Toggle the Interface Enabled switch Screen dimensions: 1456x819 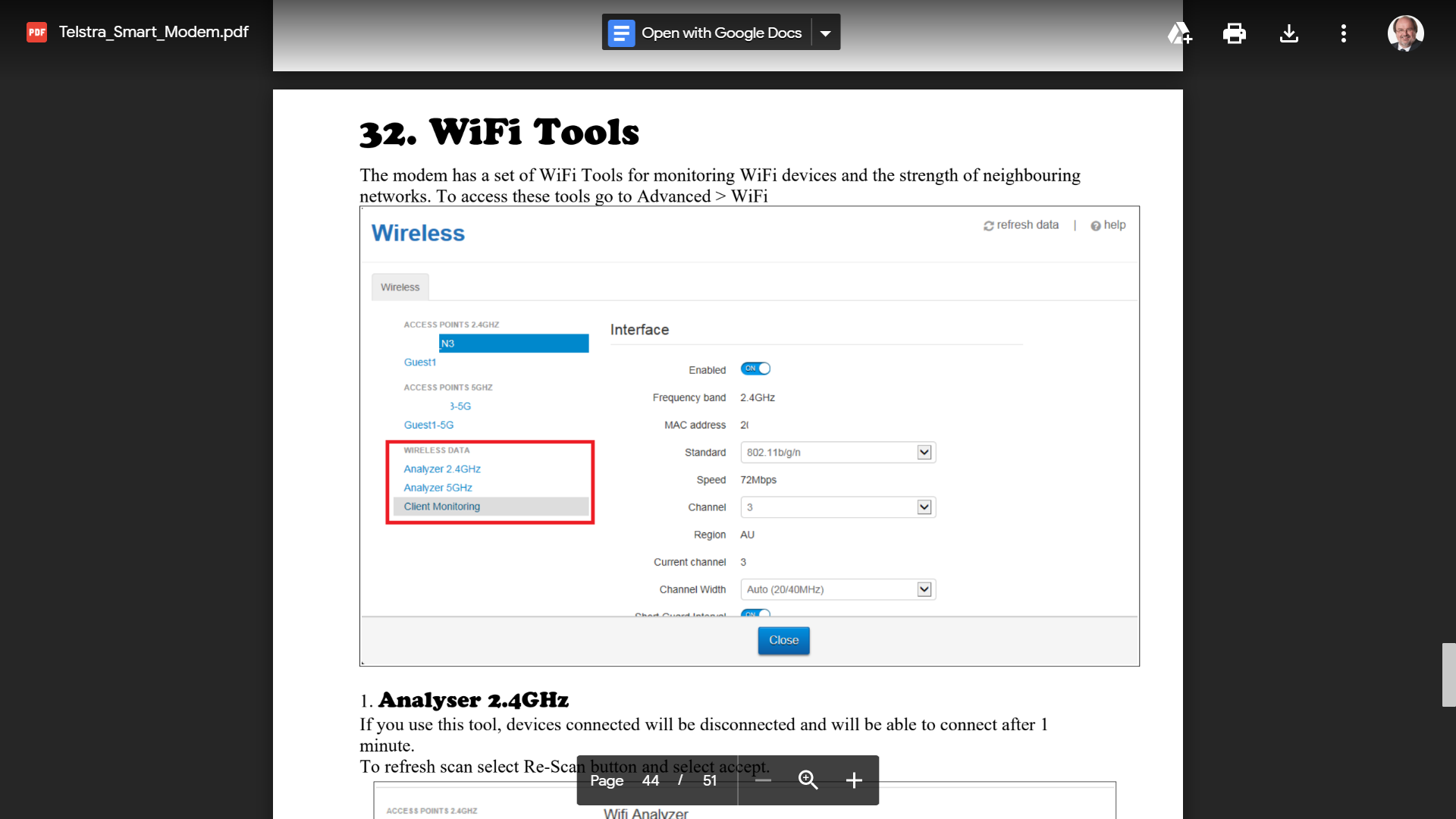[x=755, y=369]
